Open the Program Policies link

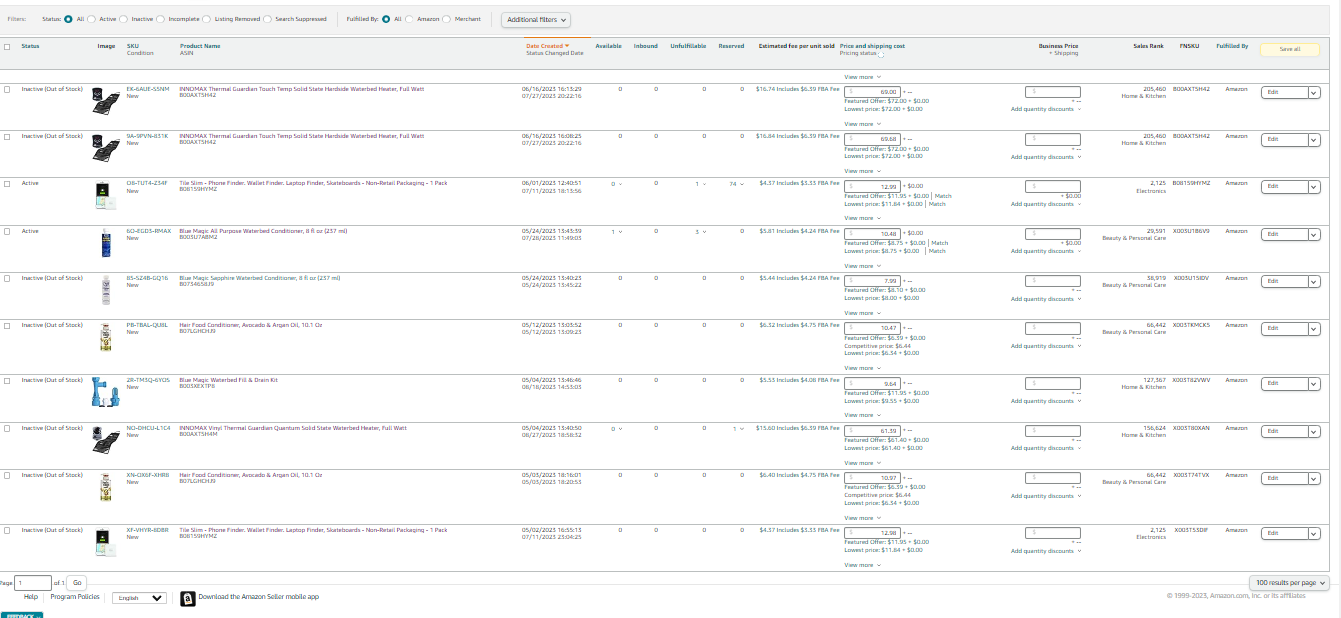75,597
